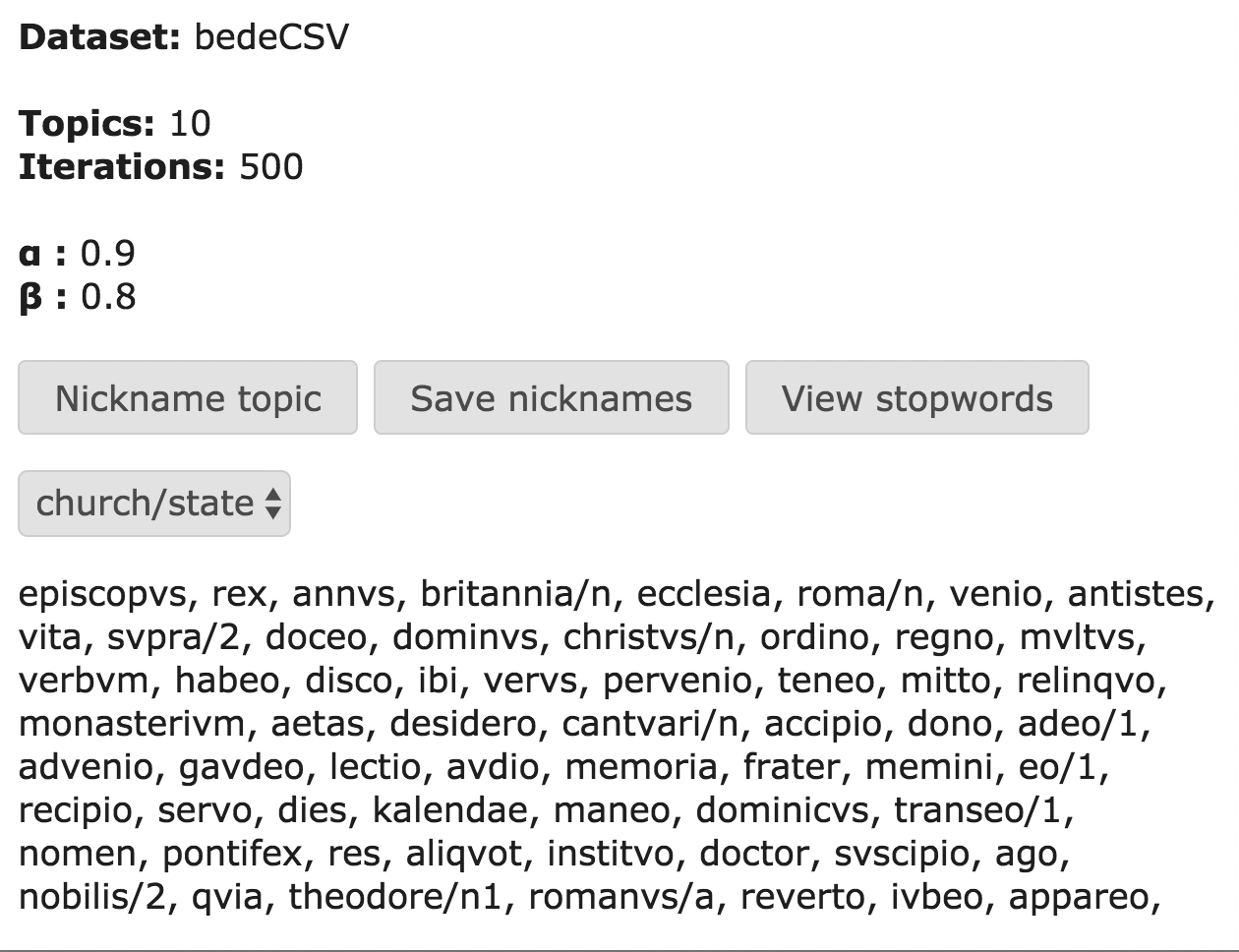1239x952 pixels.
Task: Open the church/state topic dropdown
Action: point(153,504)
